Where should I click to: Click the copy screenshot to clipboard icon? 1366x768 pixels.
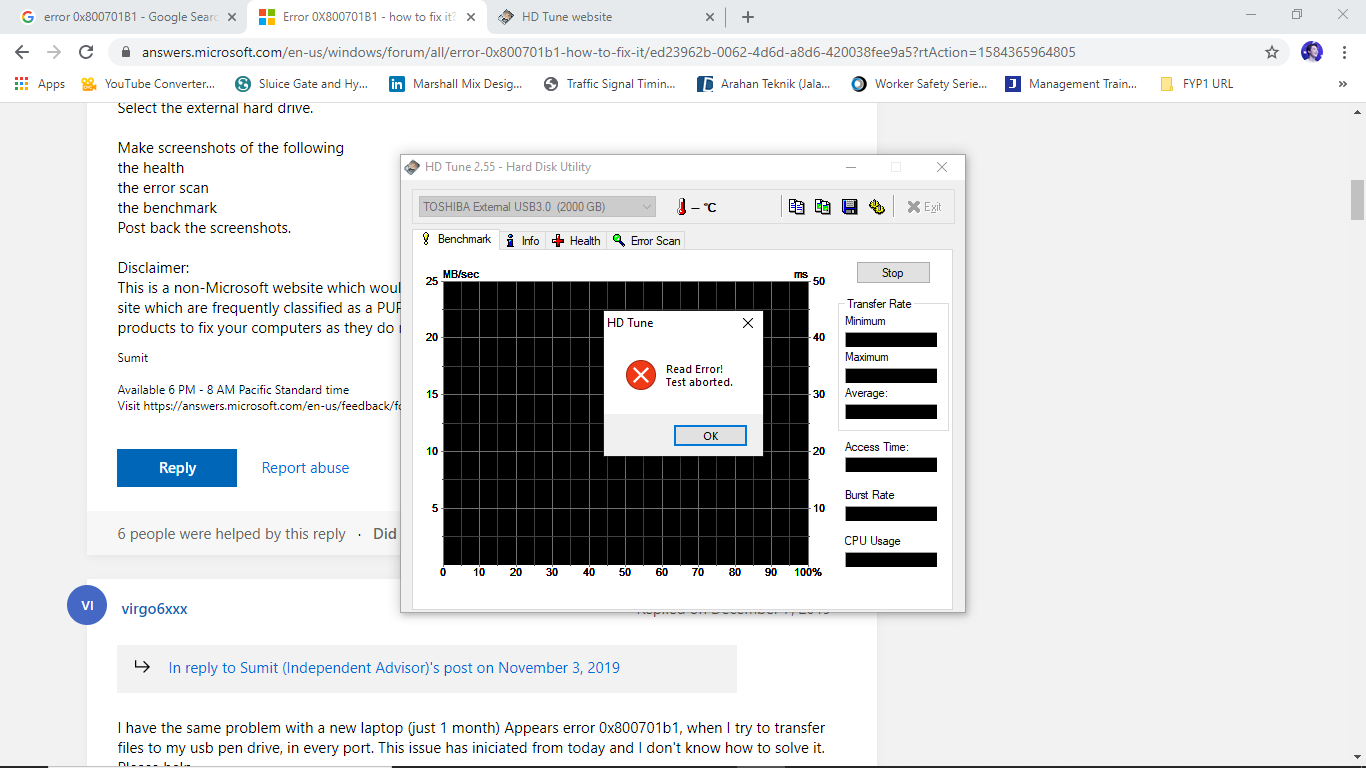click(x=823, y=207)
